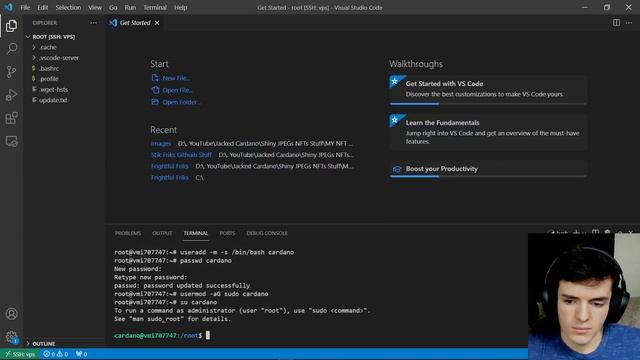Switch to the PORTS panel tab
This screenshot has width=640, height=360.
(x=227, y=233)
